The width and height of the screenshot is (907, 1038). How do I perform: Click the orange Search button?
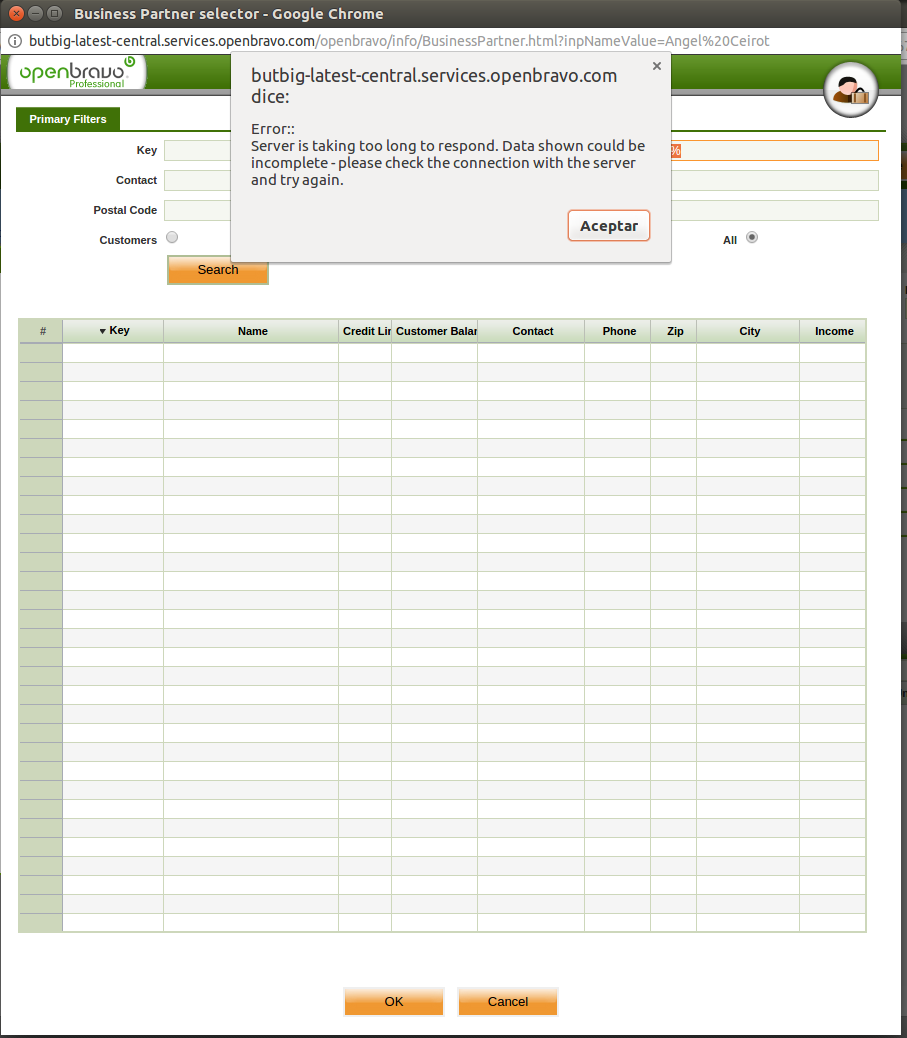[218, 270]
